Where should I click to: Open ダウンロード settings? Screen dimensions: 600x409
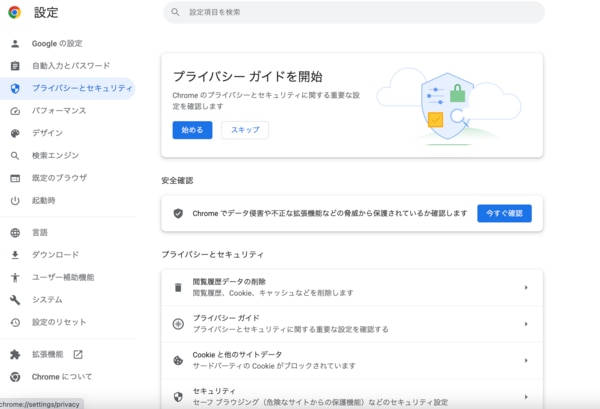point(55,255)
